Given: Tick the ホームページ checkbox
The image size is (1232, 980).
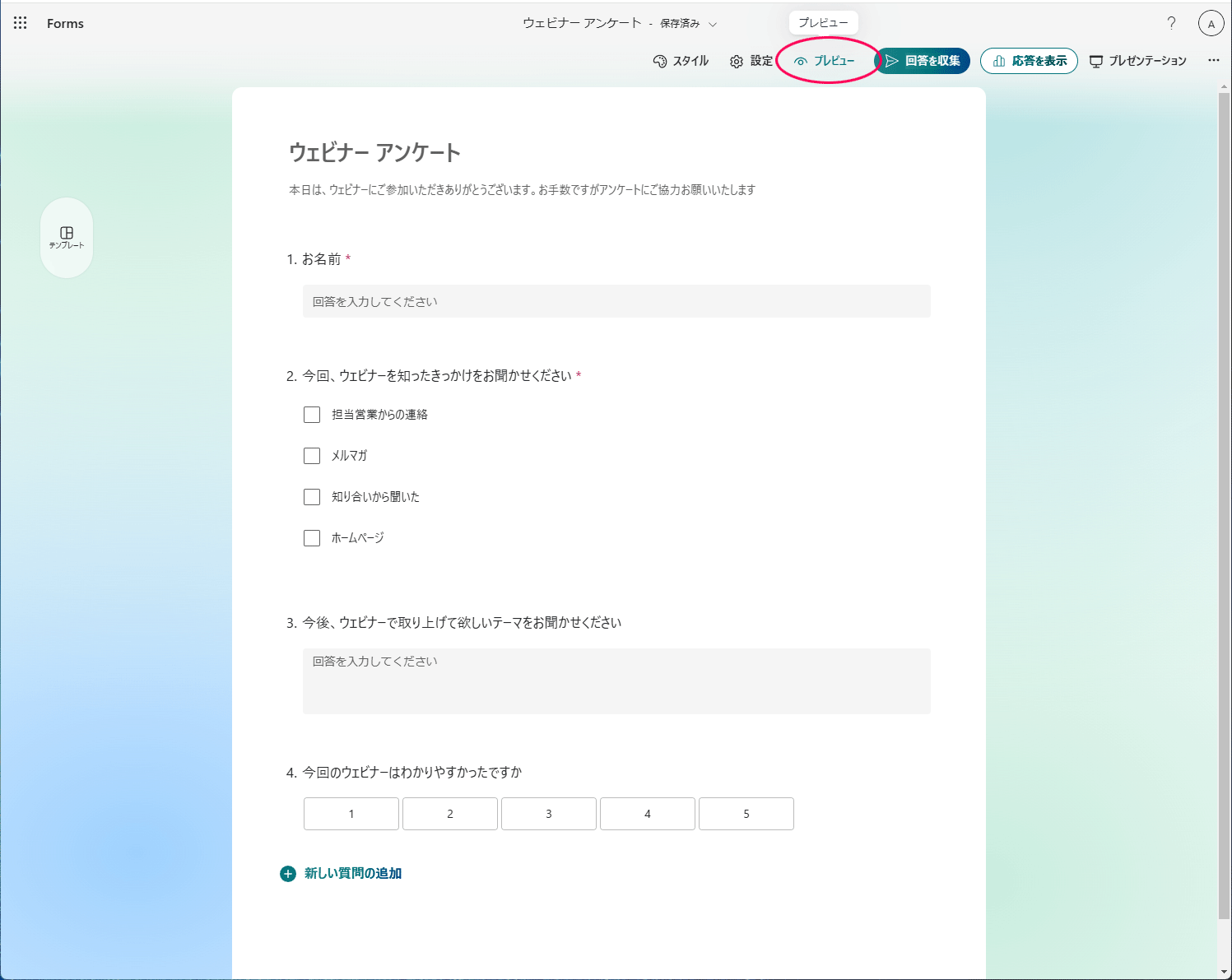Looking at the screenshot, I should pyautogui.click(x=312, y=538).
